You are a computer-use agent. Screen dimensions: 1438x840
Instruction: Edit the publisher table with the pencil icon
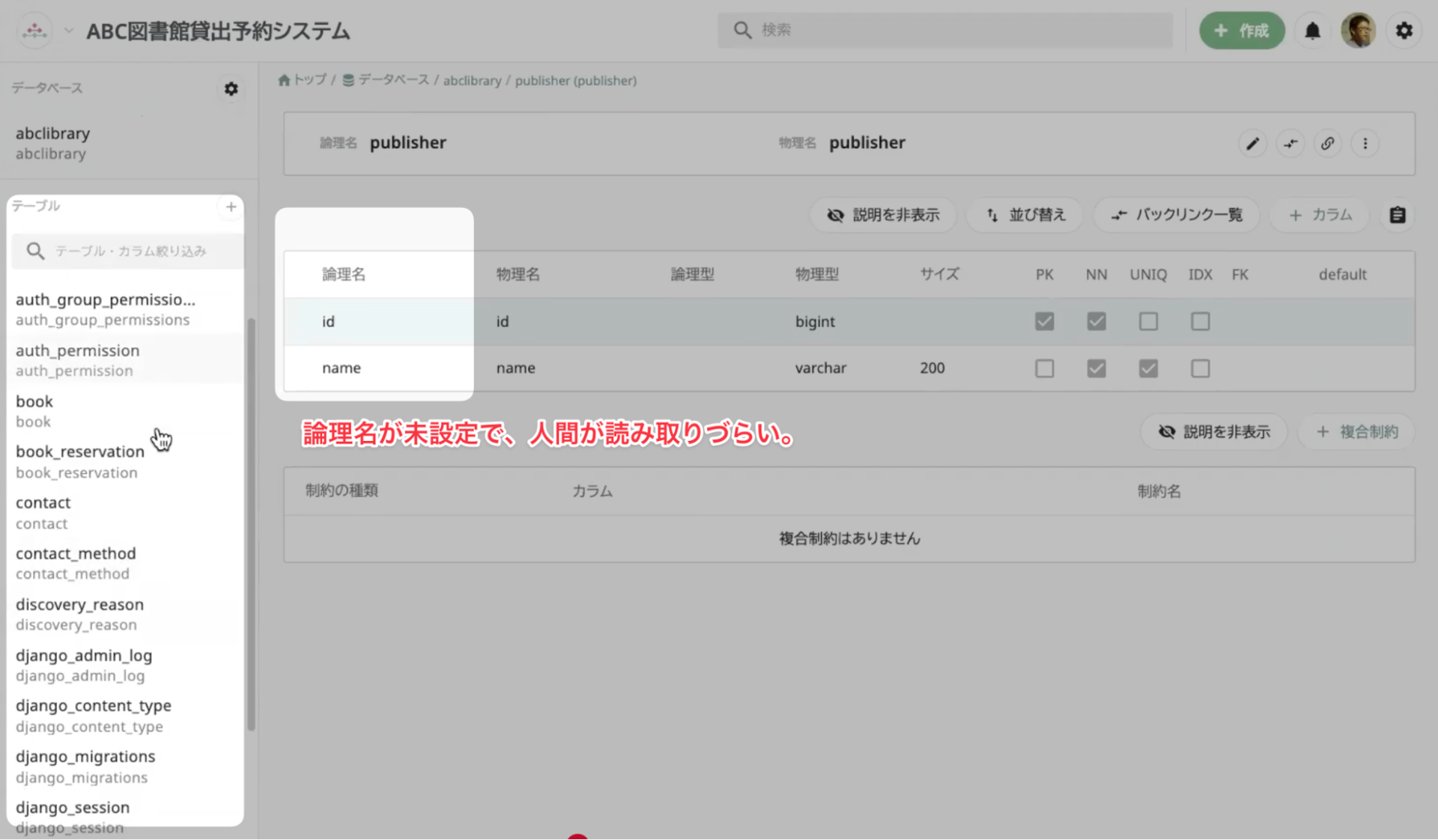tap(1252, 143)
